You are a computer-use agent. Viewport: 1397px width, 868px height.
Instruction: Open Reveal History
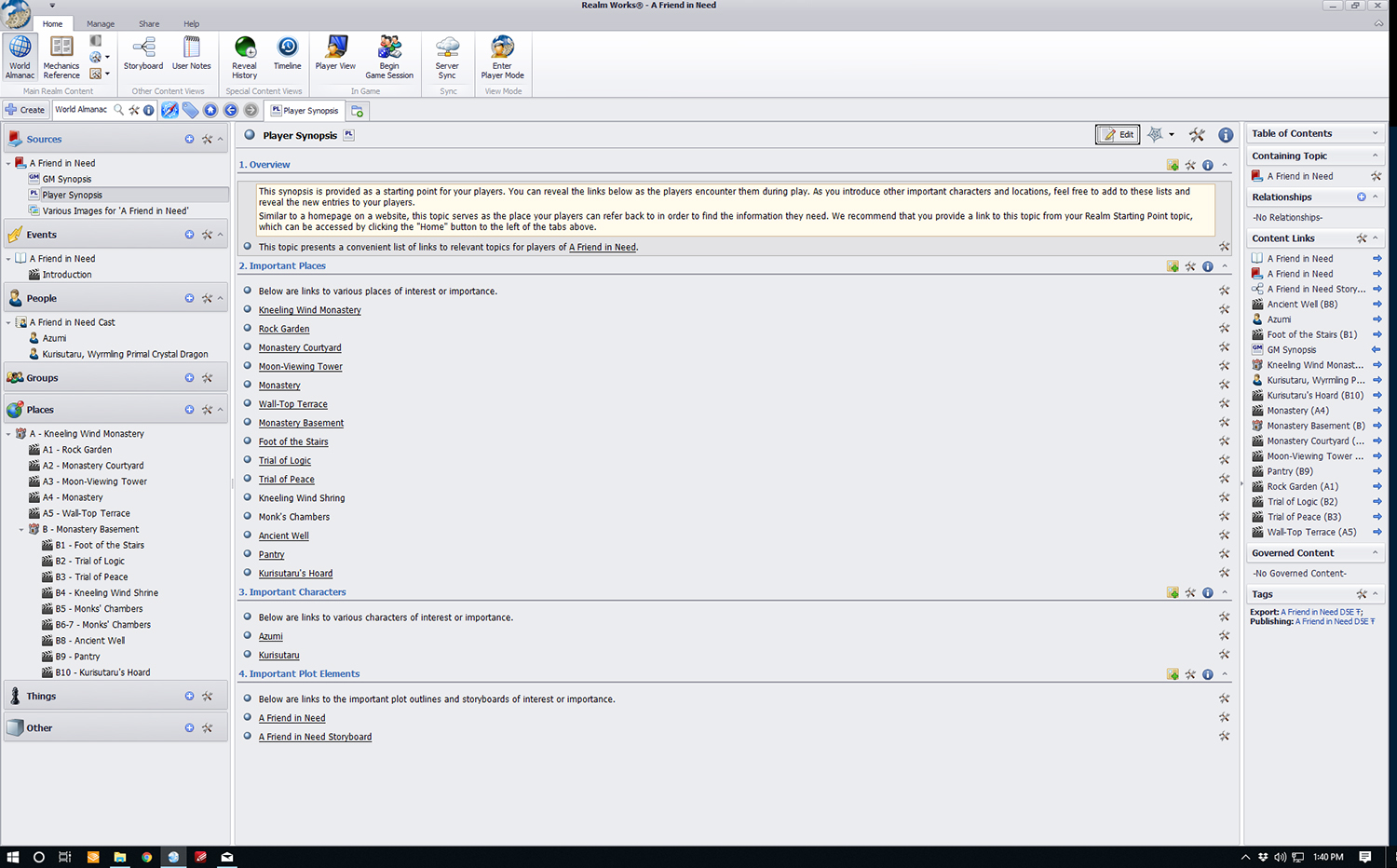(x=245, y=58)
